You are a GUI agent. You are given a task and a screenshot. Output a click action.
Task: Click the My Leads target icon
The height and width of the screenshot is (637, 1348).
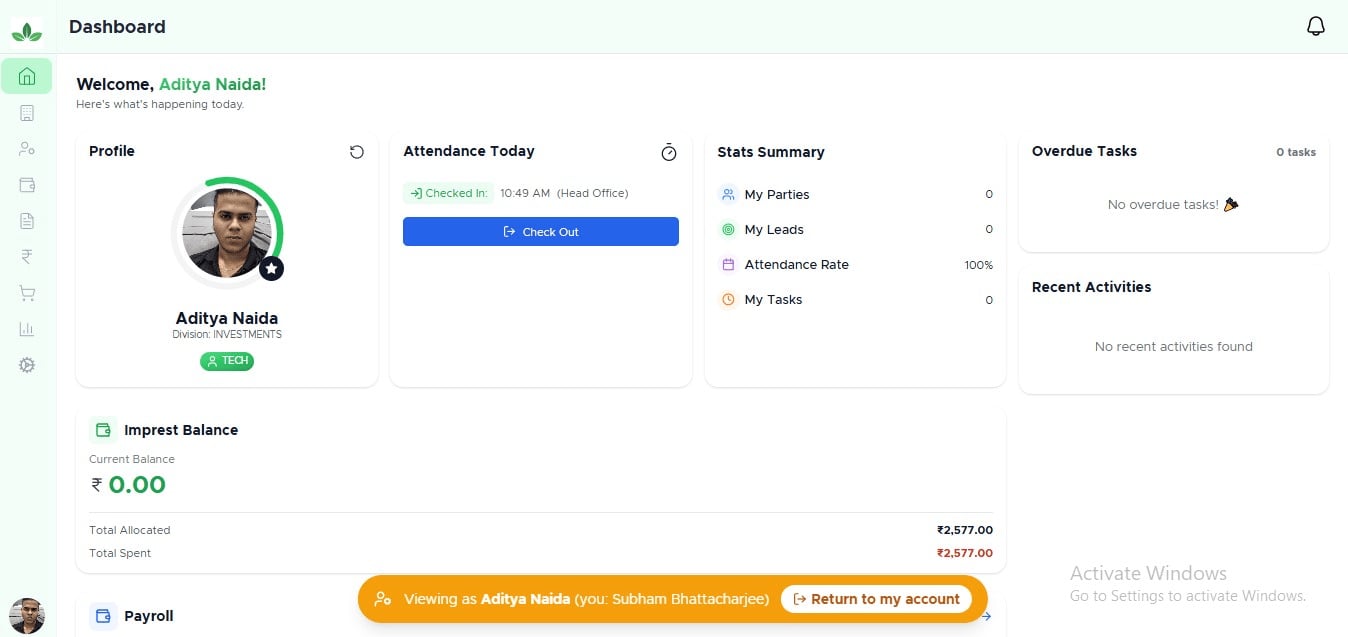[728, 229]
